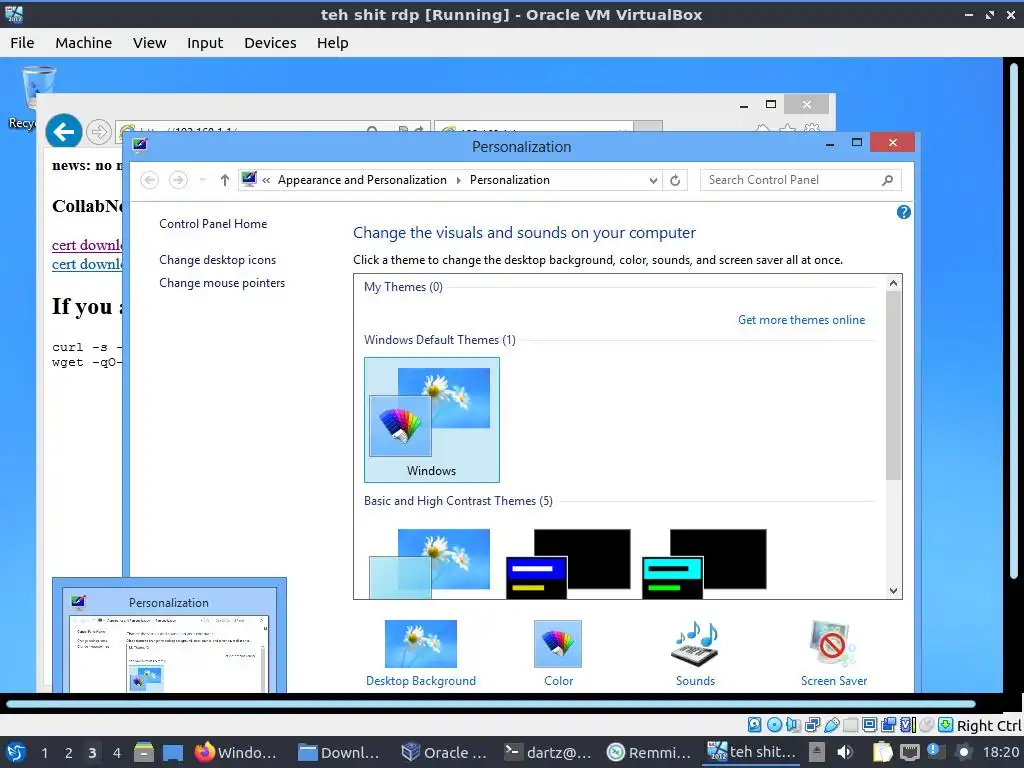Screen dimensions: 1024x768
Task: Switch to the Firefox taskbar window
Action: click(235, 752)
